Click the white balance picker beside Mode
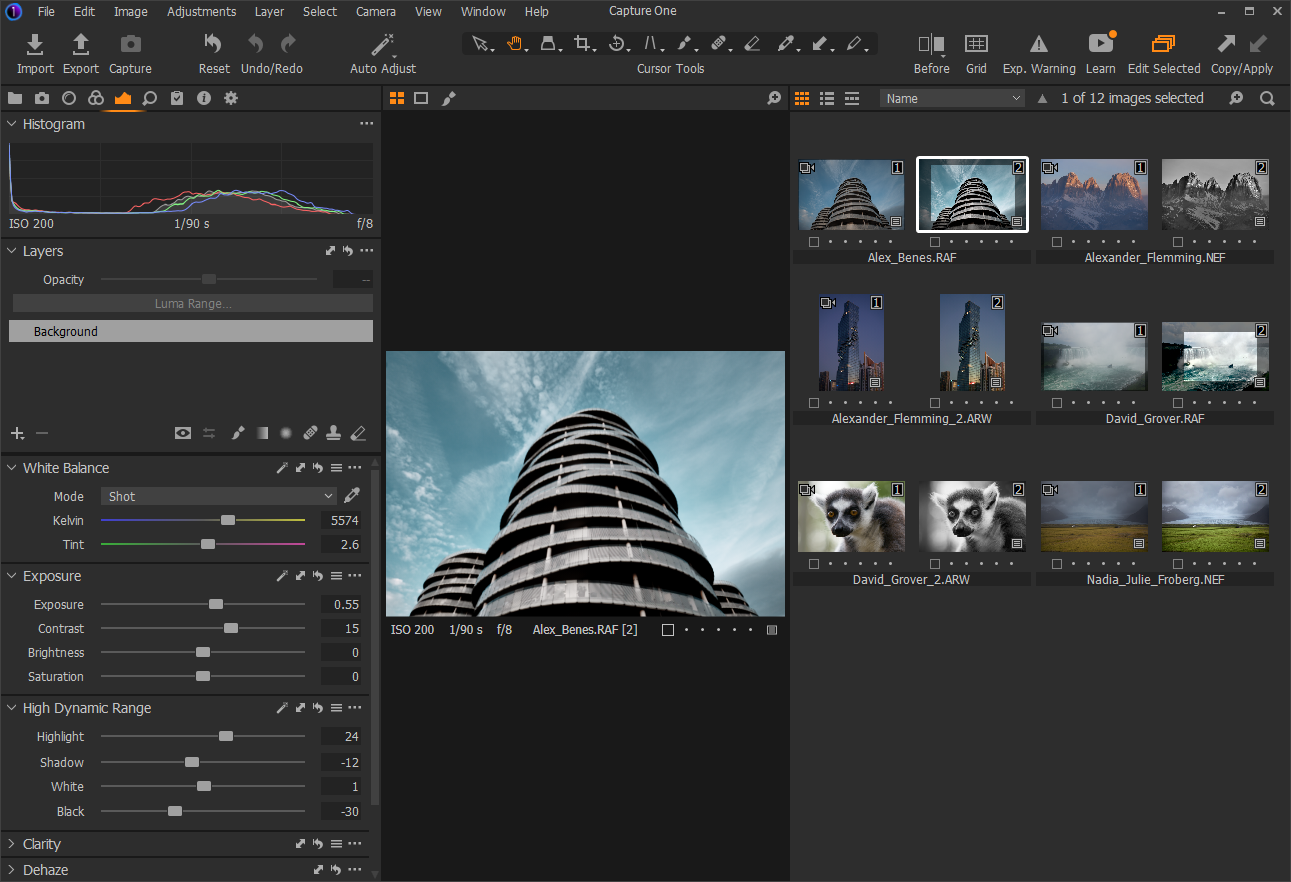Image resolution: width=1291 pixels, height=882 pixels. point(352,496)
